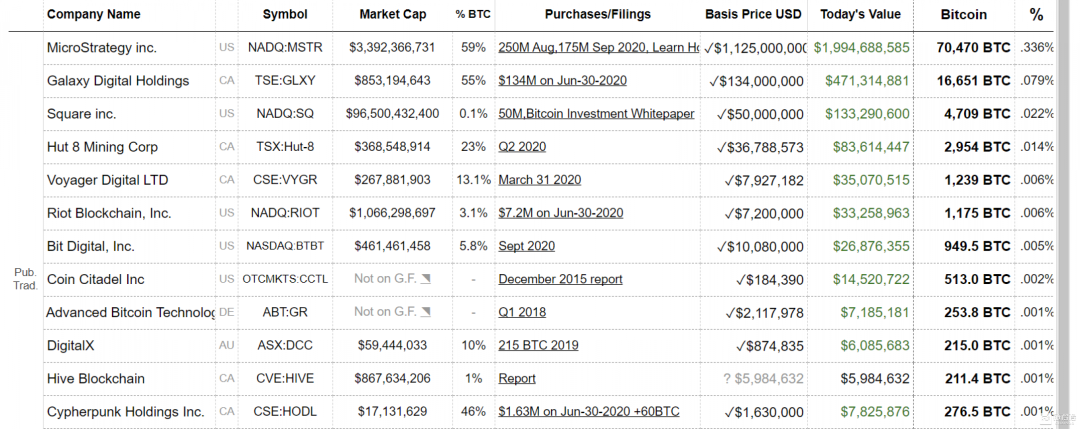Click Bit Digital's "Sept 2020" link

point(526,246)
